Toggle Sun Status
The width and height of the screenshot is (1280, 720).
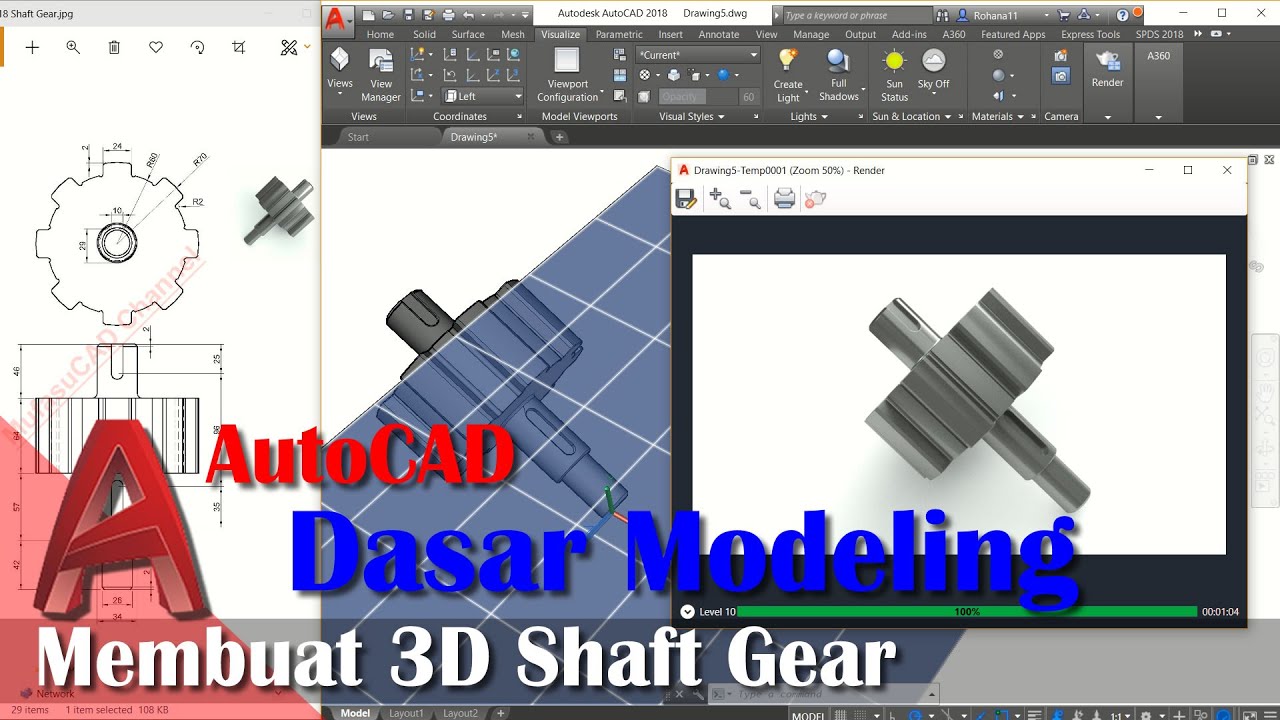click(894, 75)
